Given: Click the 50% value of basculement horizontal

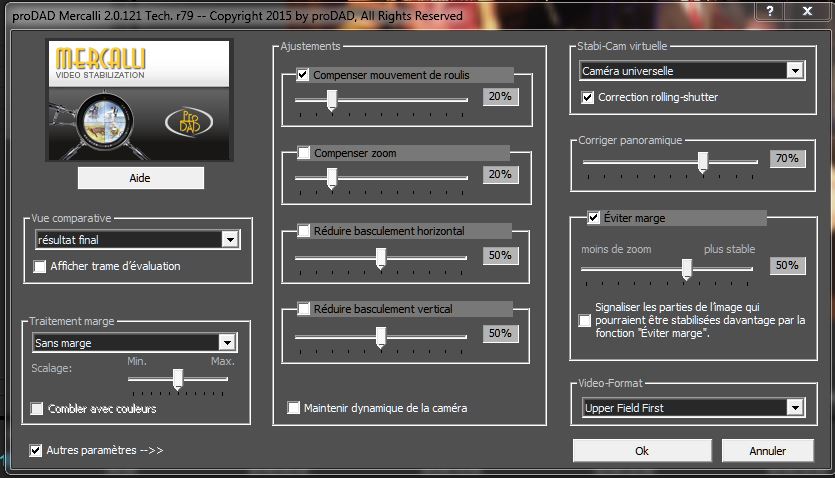Looking at the screenshot, I should [500, 255].
